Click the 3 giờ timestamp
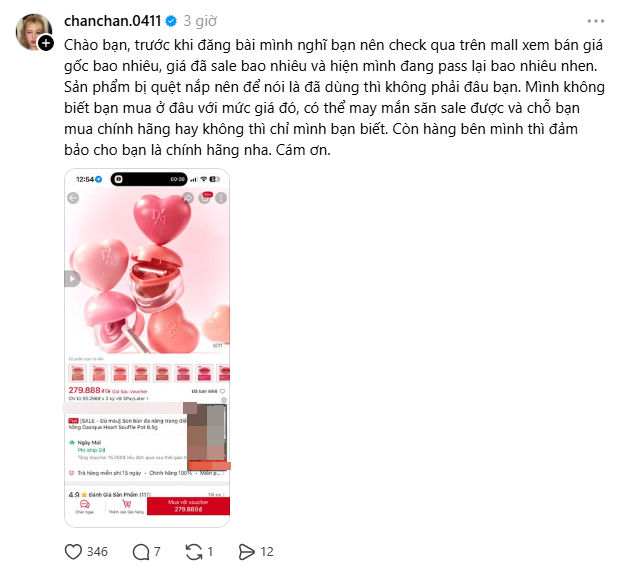This screenshot has height=578, width=624. (200, 21)
